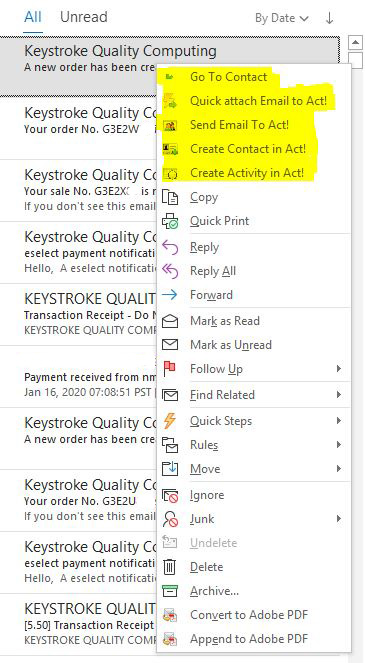
Task: Select Create Activity in Act! menu entry
Action: [x=247, y=173]
